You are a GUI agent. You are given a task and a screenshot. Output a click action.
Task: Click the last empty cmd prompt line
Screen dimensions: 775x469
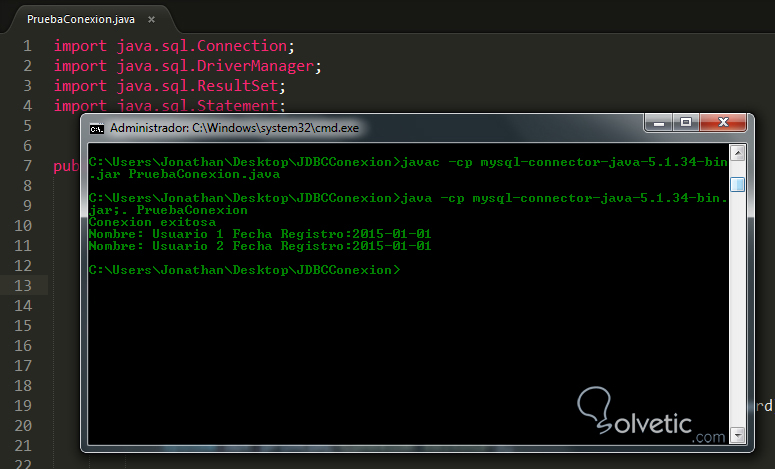click(x=245, y=270)
